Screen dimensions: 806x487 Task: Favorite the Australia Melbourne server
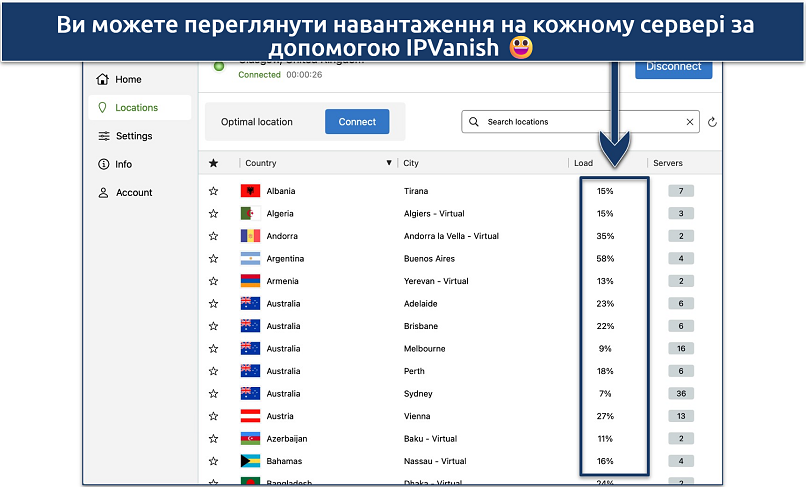point(213,349)
